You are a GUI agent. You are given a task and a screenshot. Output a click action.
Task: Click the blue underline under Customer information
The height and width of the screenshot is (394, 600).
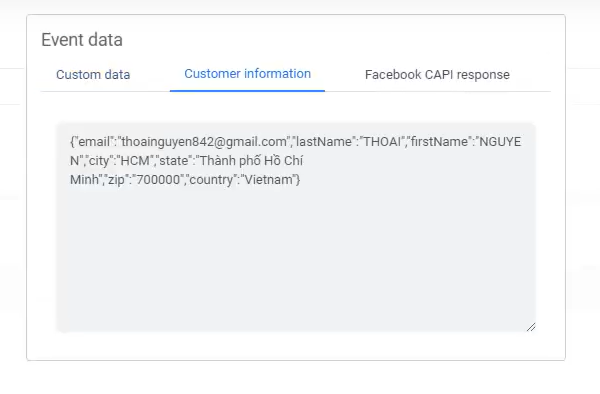pos(247,91)
